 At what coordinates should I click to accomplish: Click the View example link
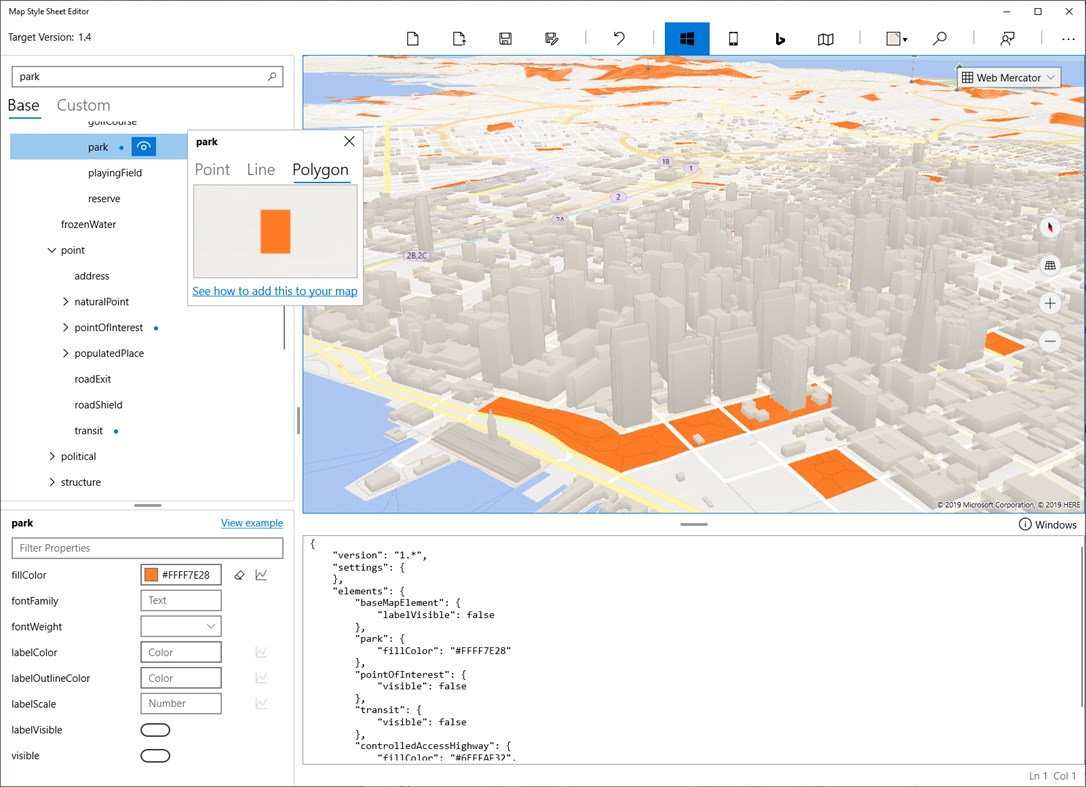coord(251,523)
